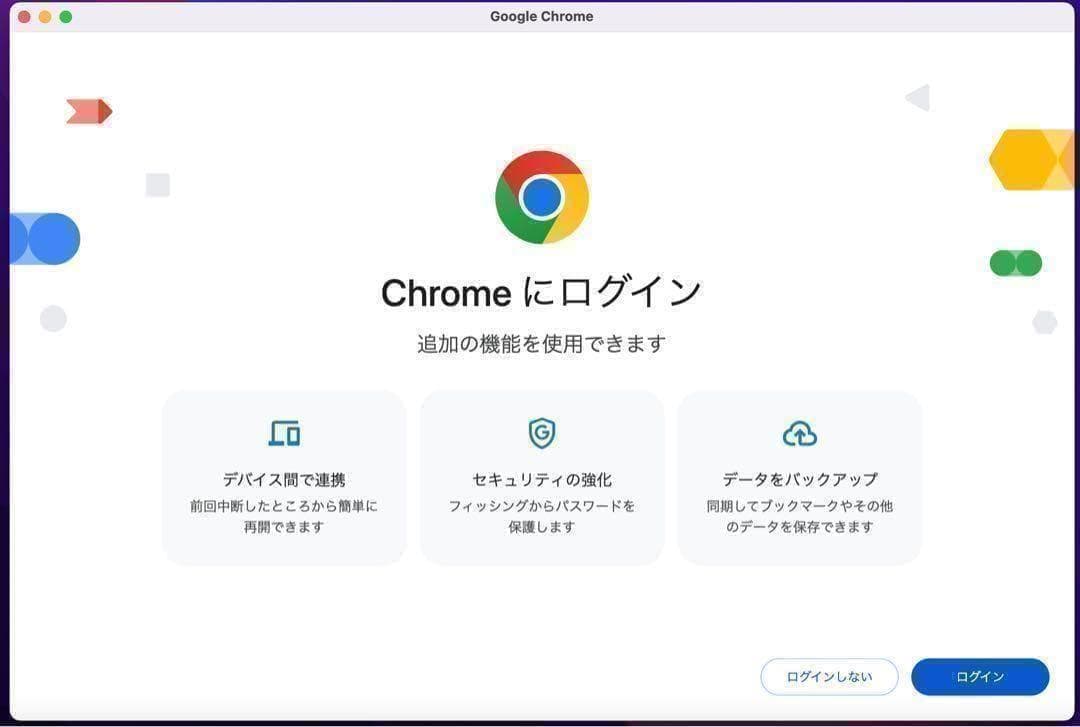Click the shield security icon with the G
This screenshot has height=727, width=1080.
pyautogui.click(x=541, y=433)
